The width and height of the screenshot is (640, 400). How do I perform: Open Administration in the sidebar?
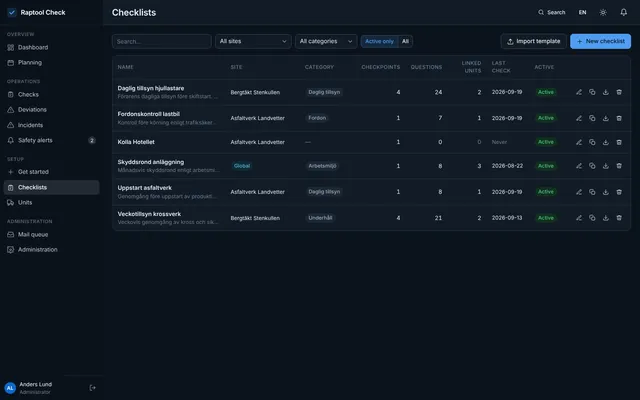51,249
